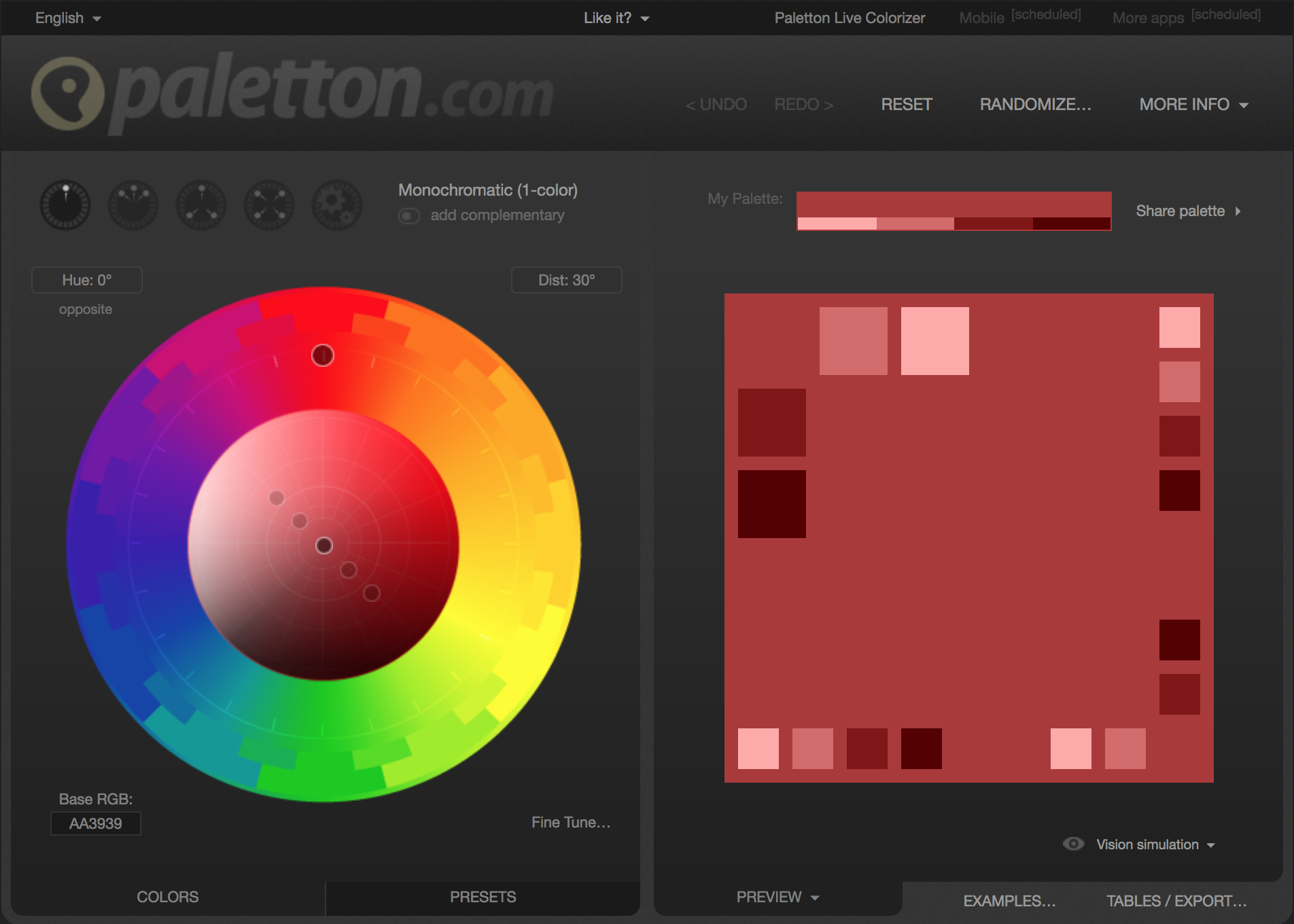Open the PREVIEW dropdown tab

777,897
